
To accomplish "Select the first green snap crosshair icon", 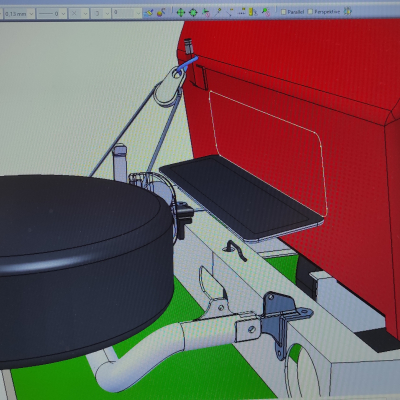I will pos(181,13).
